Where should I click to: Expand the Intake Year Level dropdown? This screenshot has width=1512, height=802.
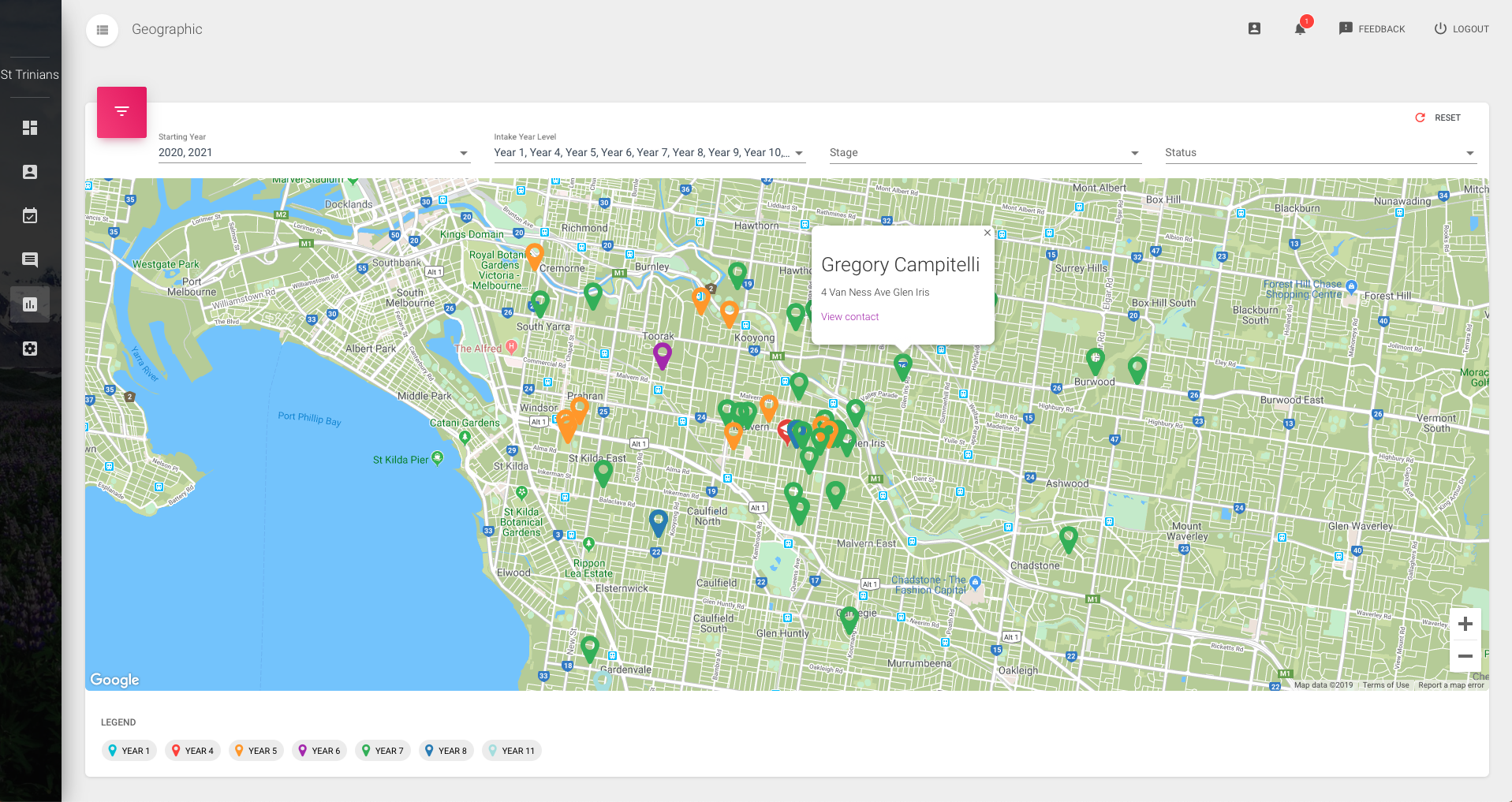click(649, 152)
